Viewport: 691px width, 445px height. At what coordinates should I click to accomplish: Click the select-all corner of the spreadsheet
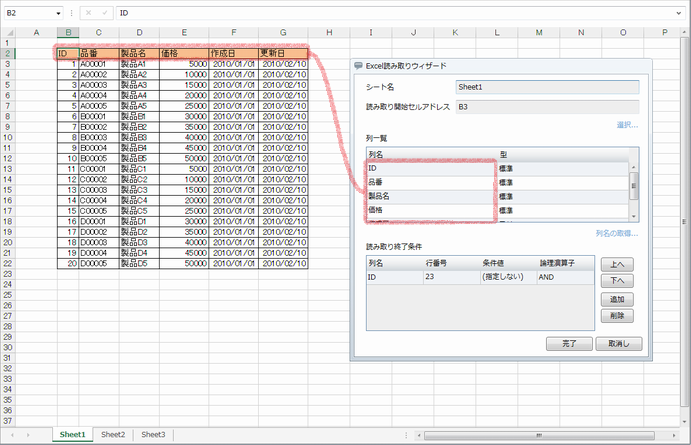click(8, 32)
